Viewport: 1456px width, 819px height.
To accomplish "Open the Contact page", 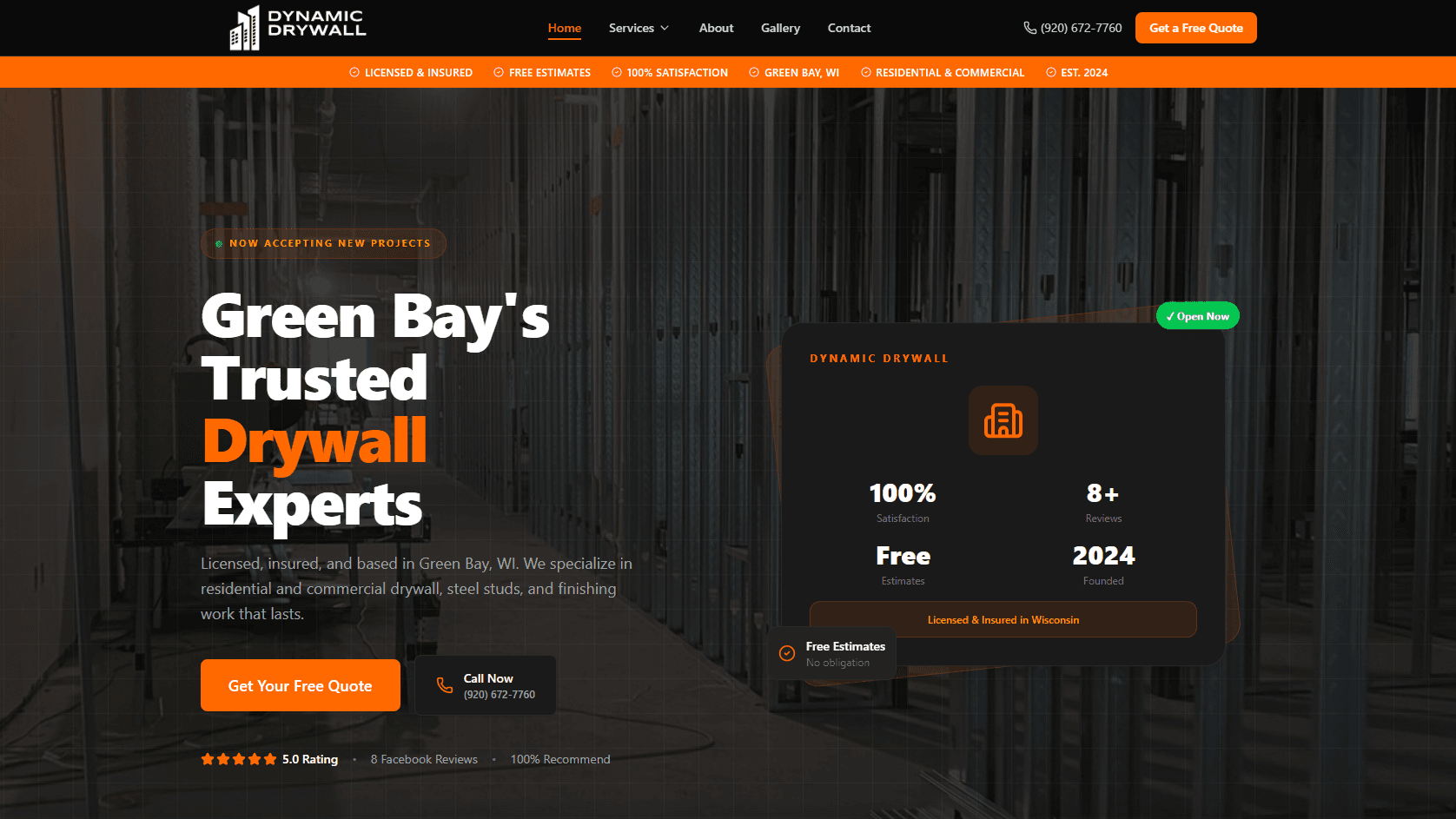I will tap(849, 28).
